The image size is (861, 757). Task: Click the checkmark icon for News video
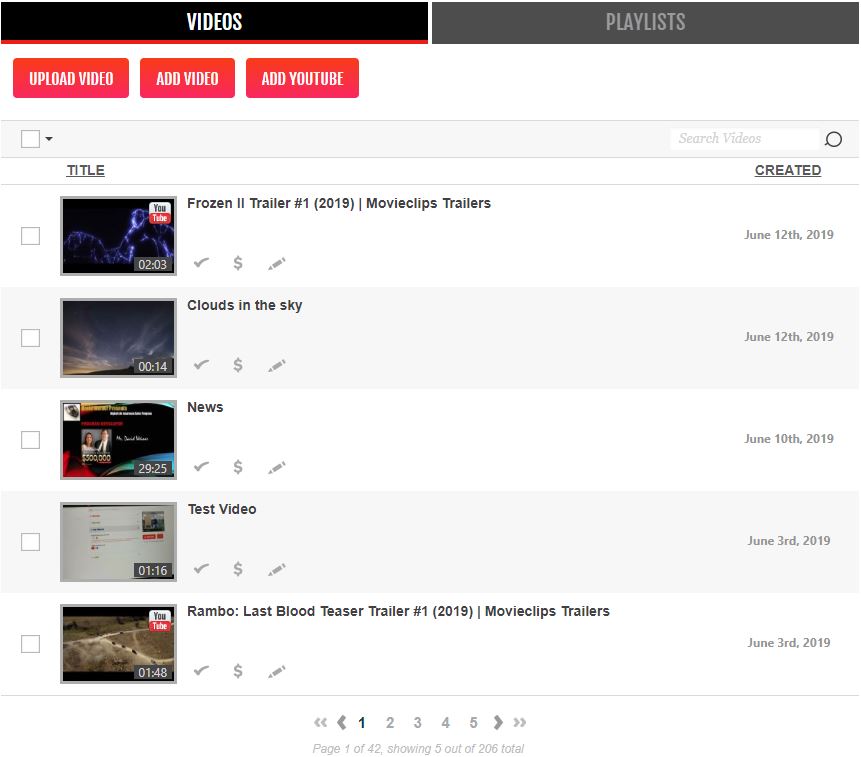[x=201, y=467]
